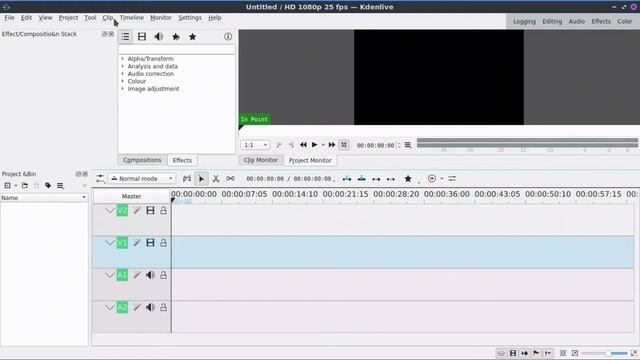
Task: Click timeline zoom slider
Action: [x=604, y=353]
